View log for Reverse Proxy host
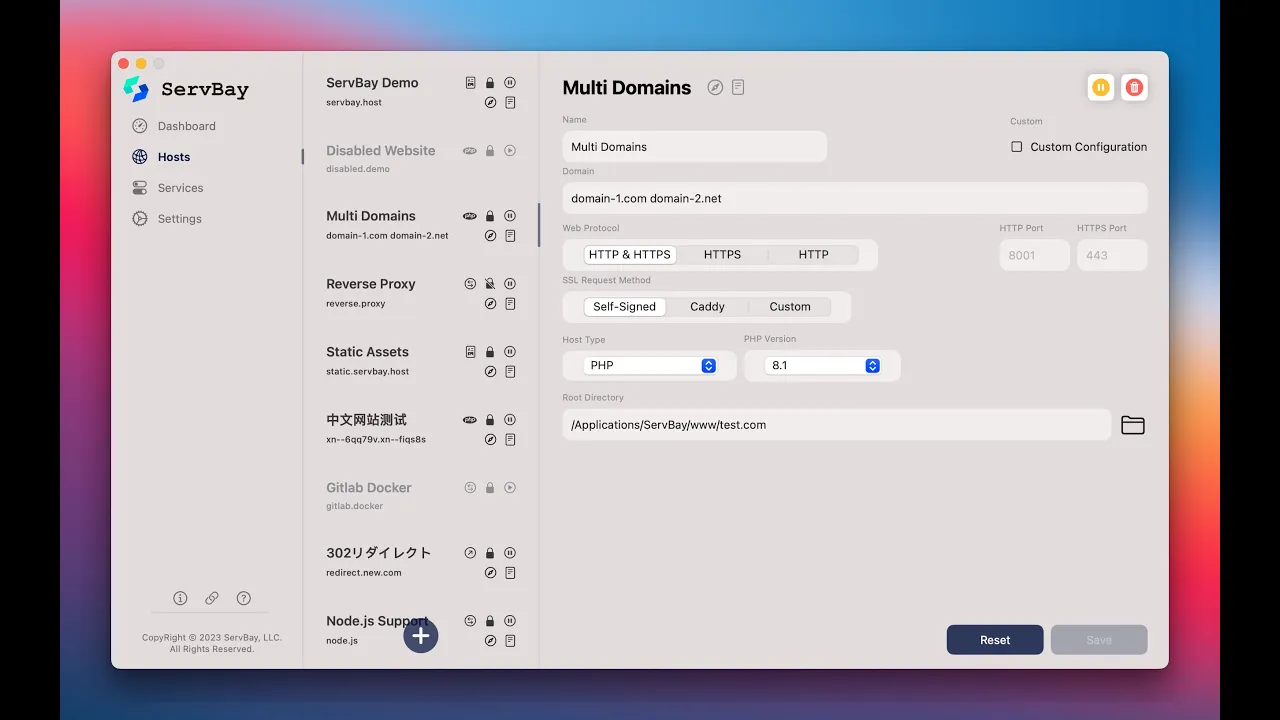1280x720 pixels. coord(510,303)
